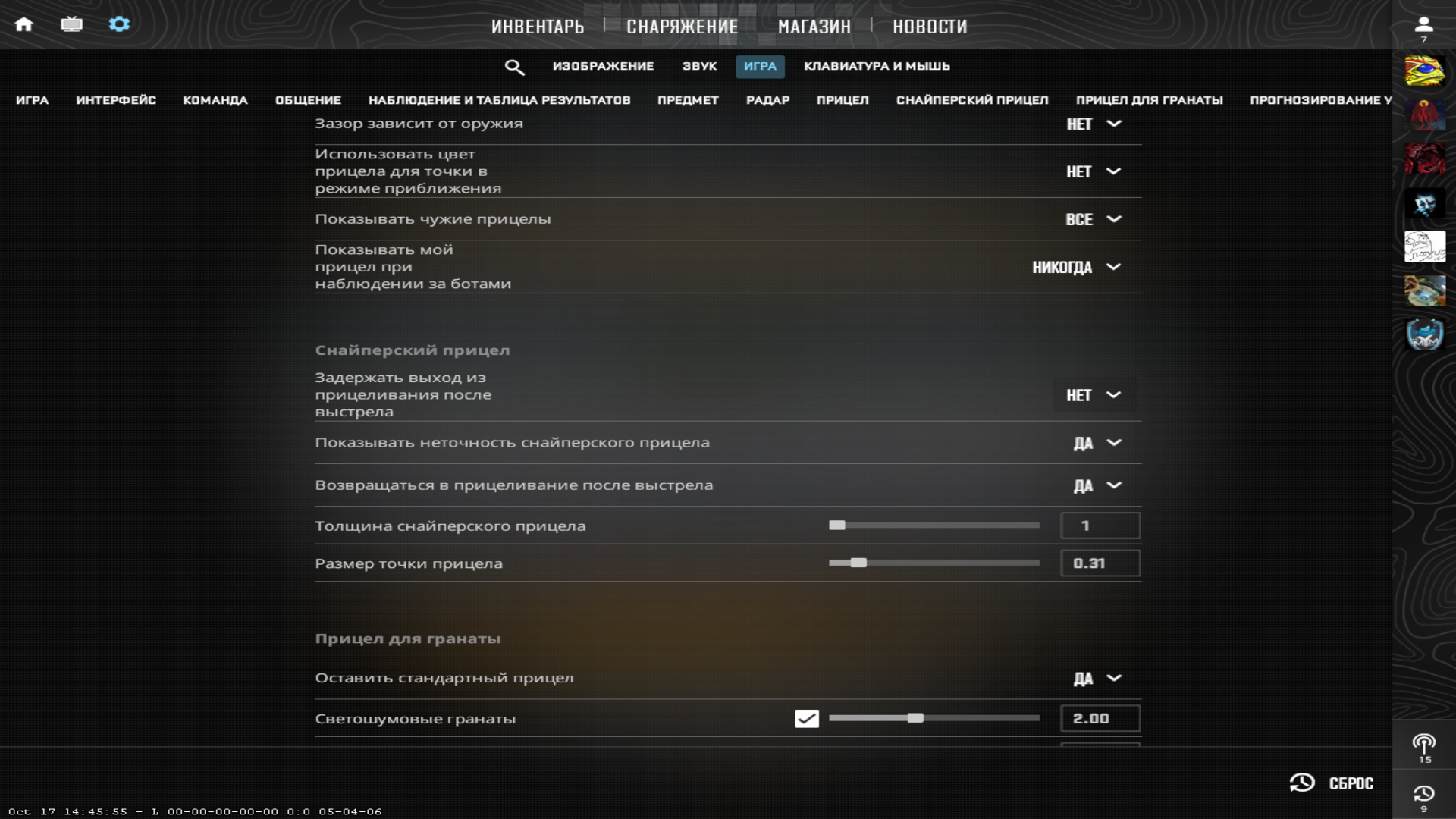Open the Показывать чужие прицелы dropdown
The height and width of the screenshot is (819, 1456).
(x=1093, y=219)
